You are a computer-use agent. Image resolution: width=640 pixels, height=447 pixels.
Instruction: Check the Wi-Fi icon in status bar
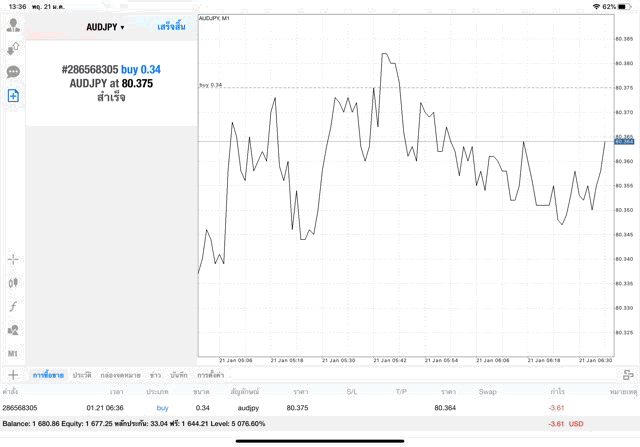click(596, 7)
